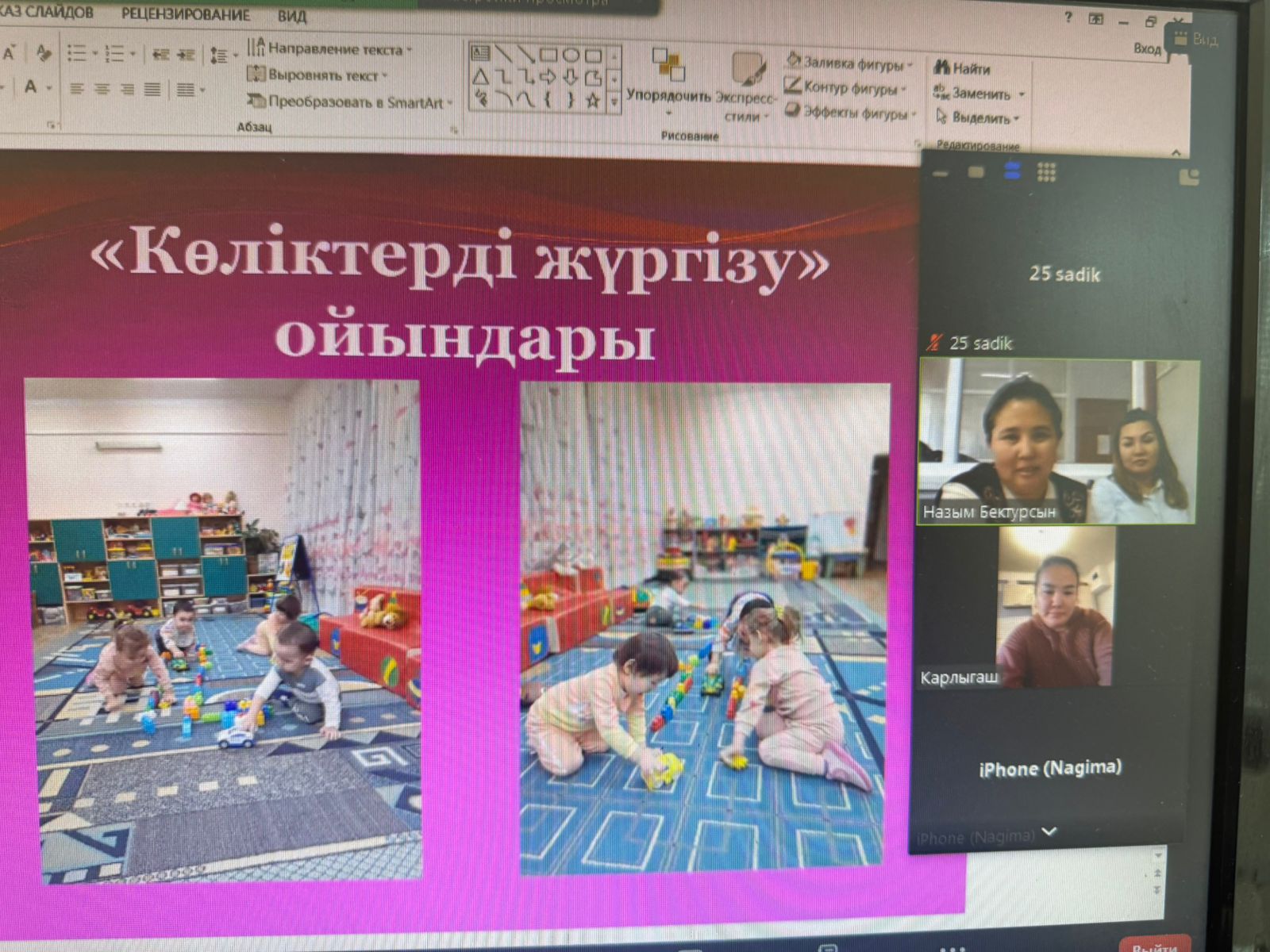1270x952 pixels.
Task: Click the Найти button
Action: [x=962, y=68]
